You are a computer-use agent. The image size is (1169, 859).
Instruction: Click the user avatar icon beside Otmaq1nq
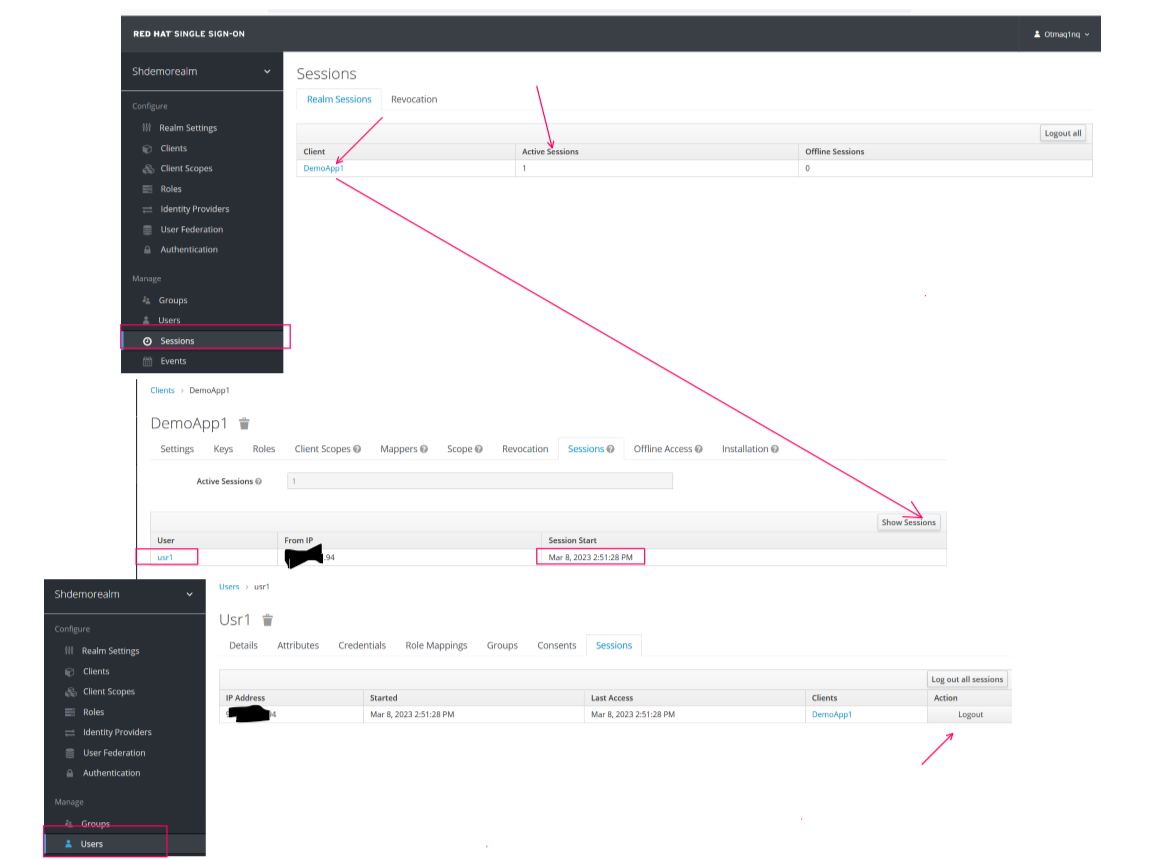(1037, 34)
